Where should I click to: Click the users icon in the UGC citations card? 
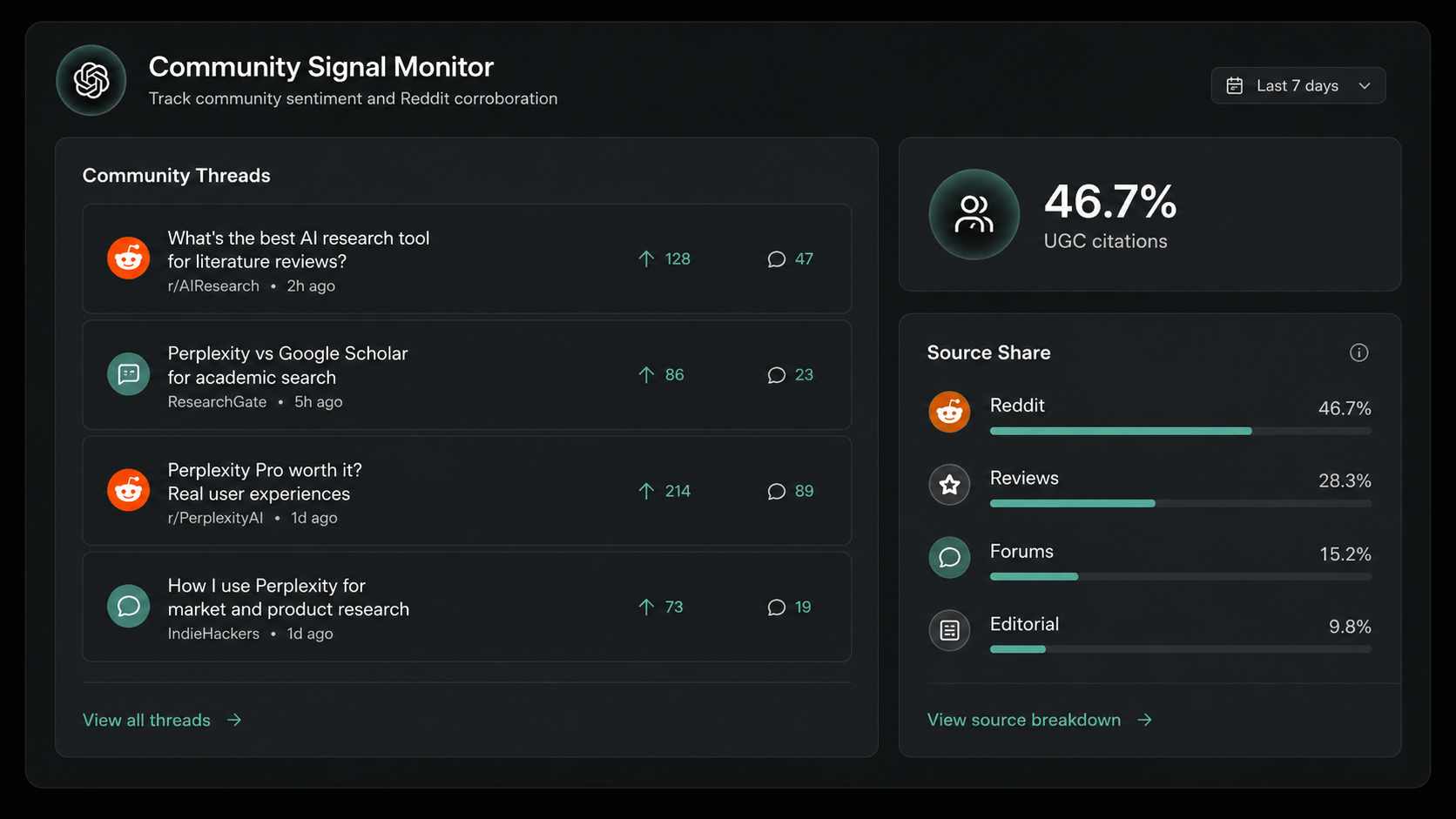[974, 214]
